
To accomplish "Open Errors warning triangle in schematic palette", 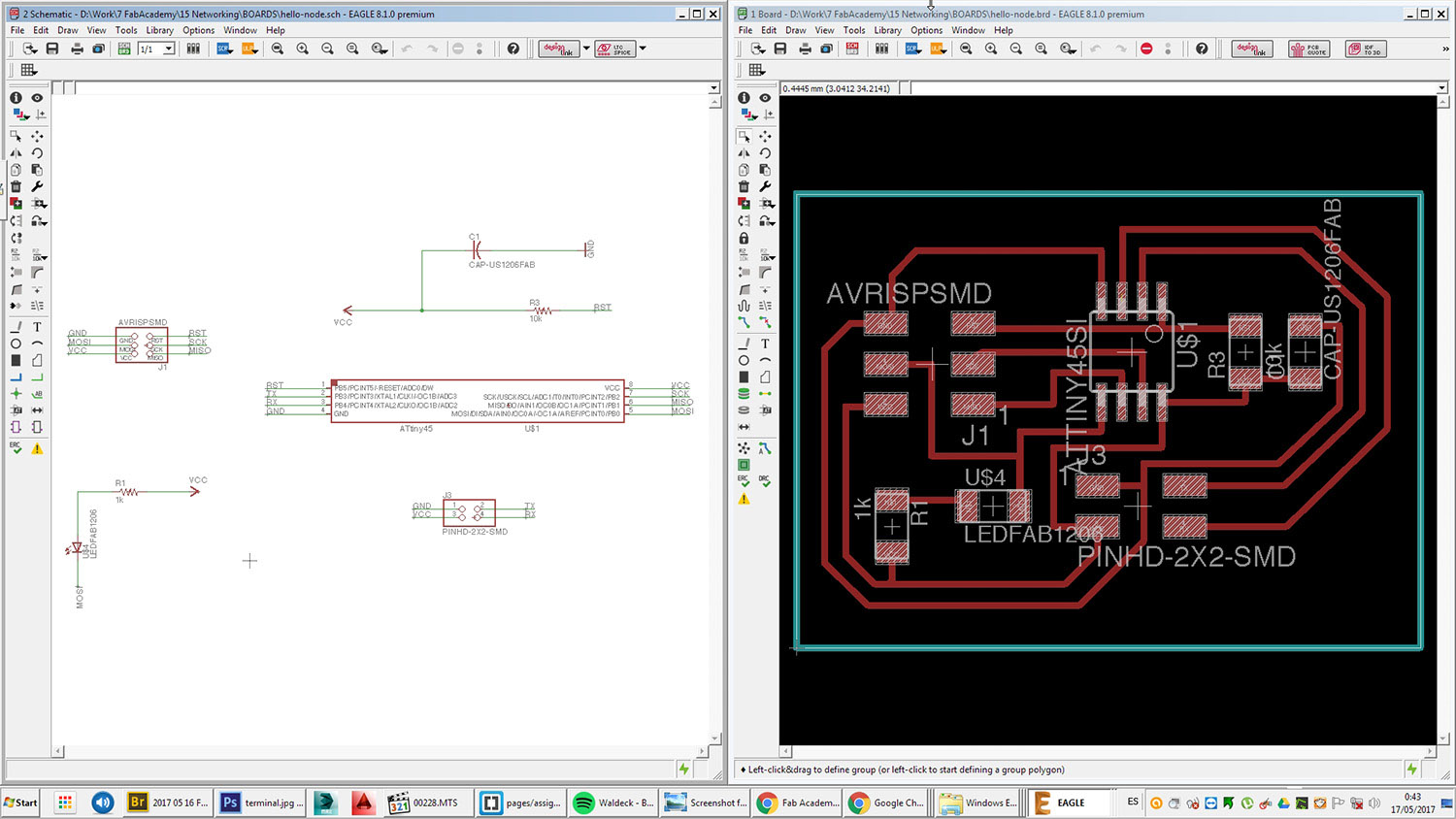I will coord(37,448).
